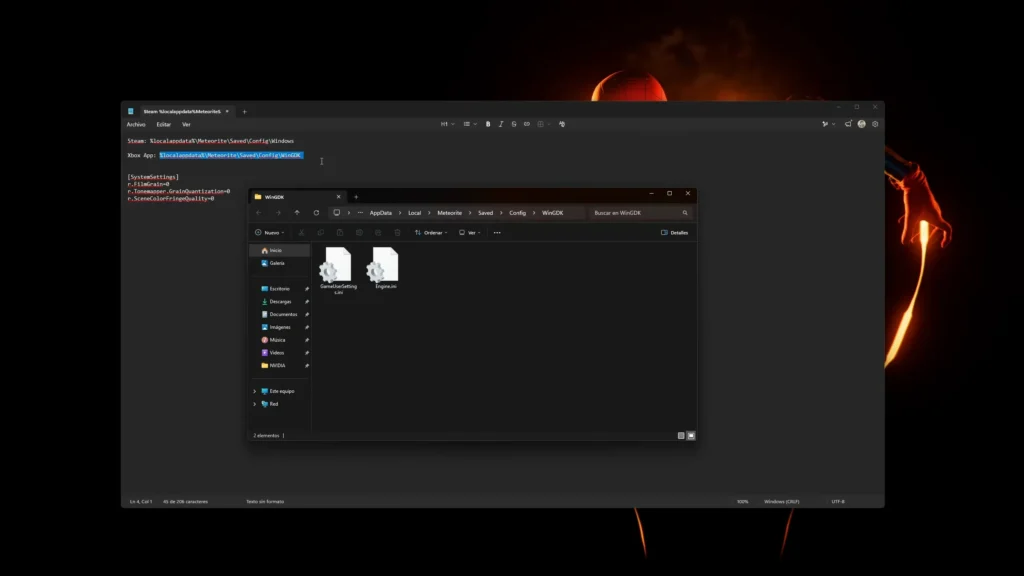Add a new File Explorer tab
Screen dimensions: 1024x576
(x=356, y=197)
